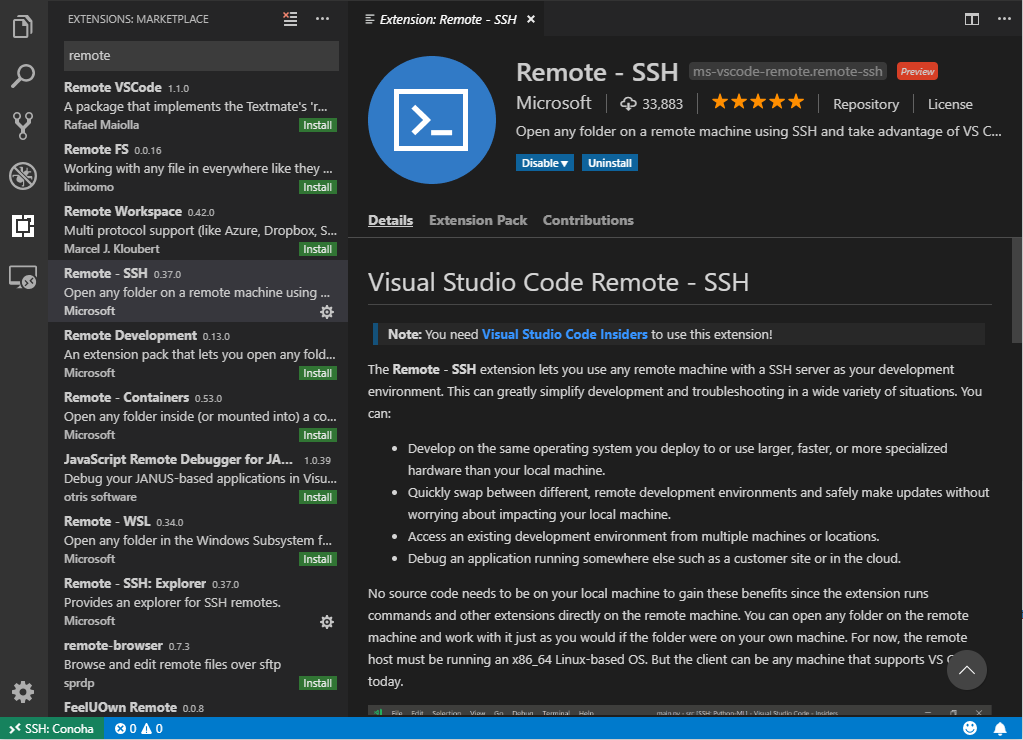The height and width of the screenshot is (740, 1023).
Task: Click the split editor layout icon
Action: coord(971,19)
